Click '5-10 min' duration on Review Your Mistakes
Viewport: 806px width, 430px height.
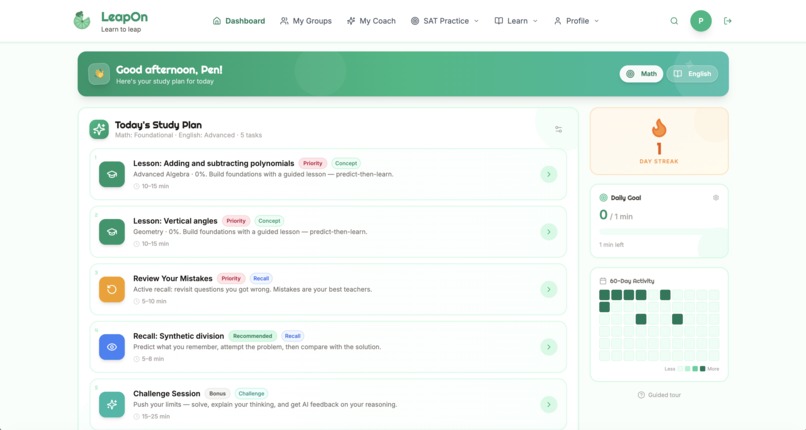coord(154,302)
